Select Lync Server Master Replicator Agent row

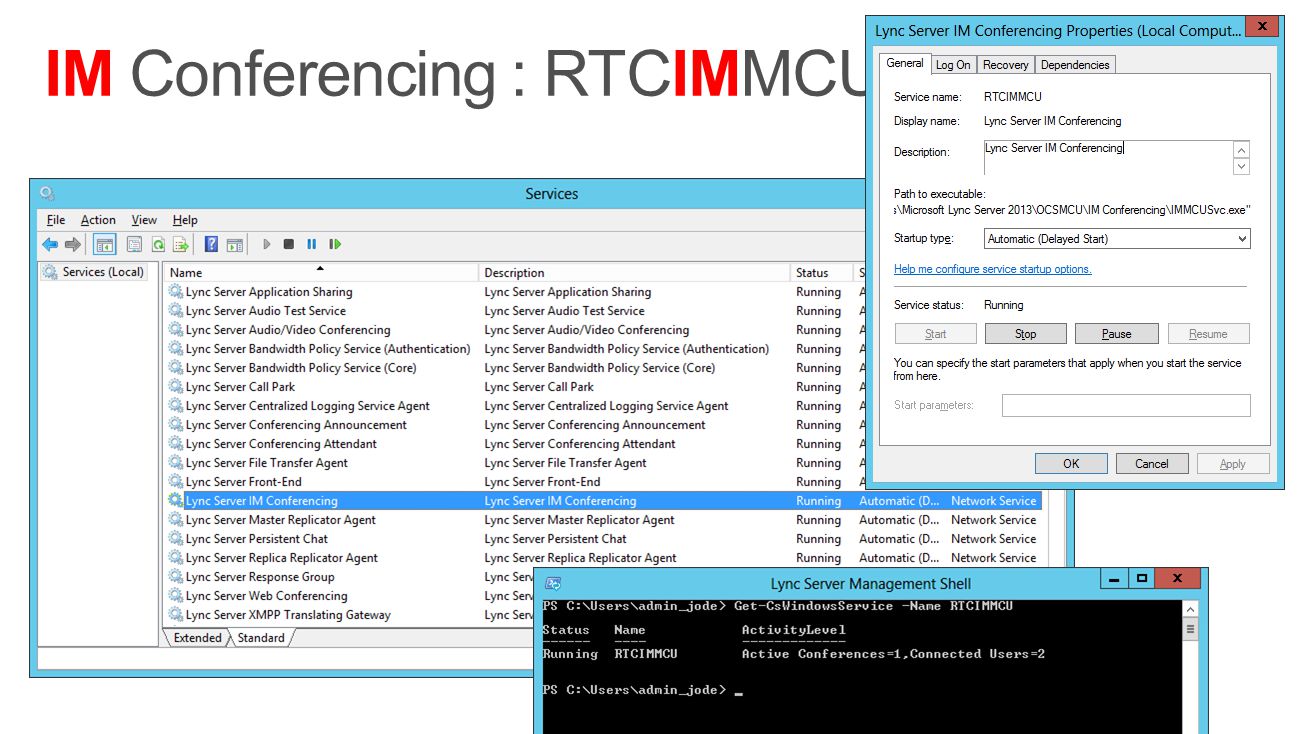point(603,520)
